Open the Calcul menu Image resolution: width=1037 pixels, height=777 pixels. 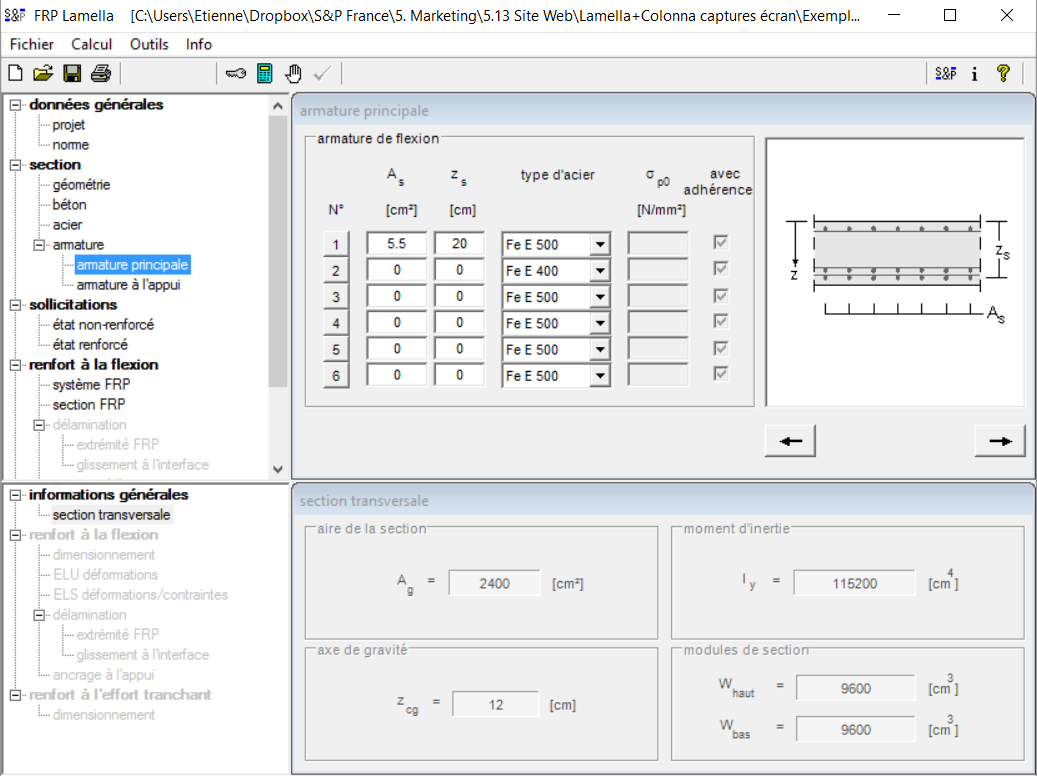pyautogui.click(x=91, y=44)
